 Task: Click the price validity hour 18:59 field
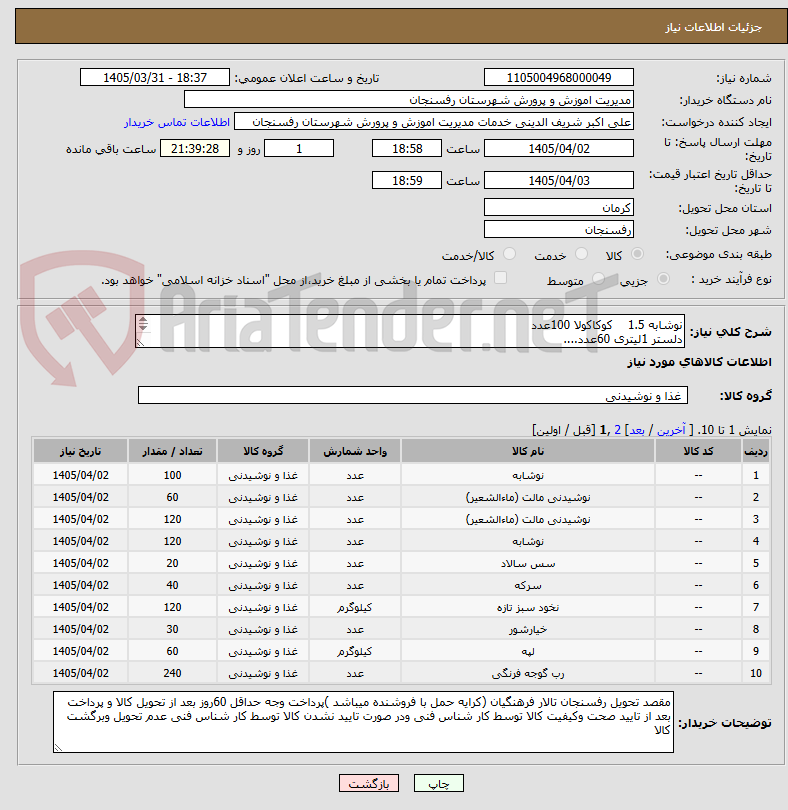407,180
